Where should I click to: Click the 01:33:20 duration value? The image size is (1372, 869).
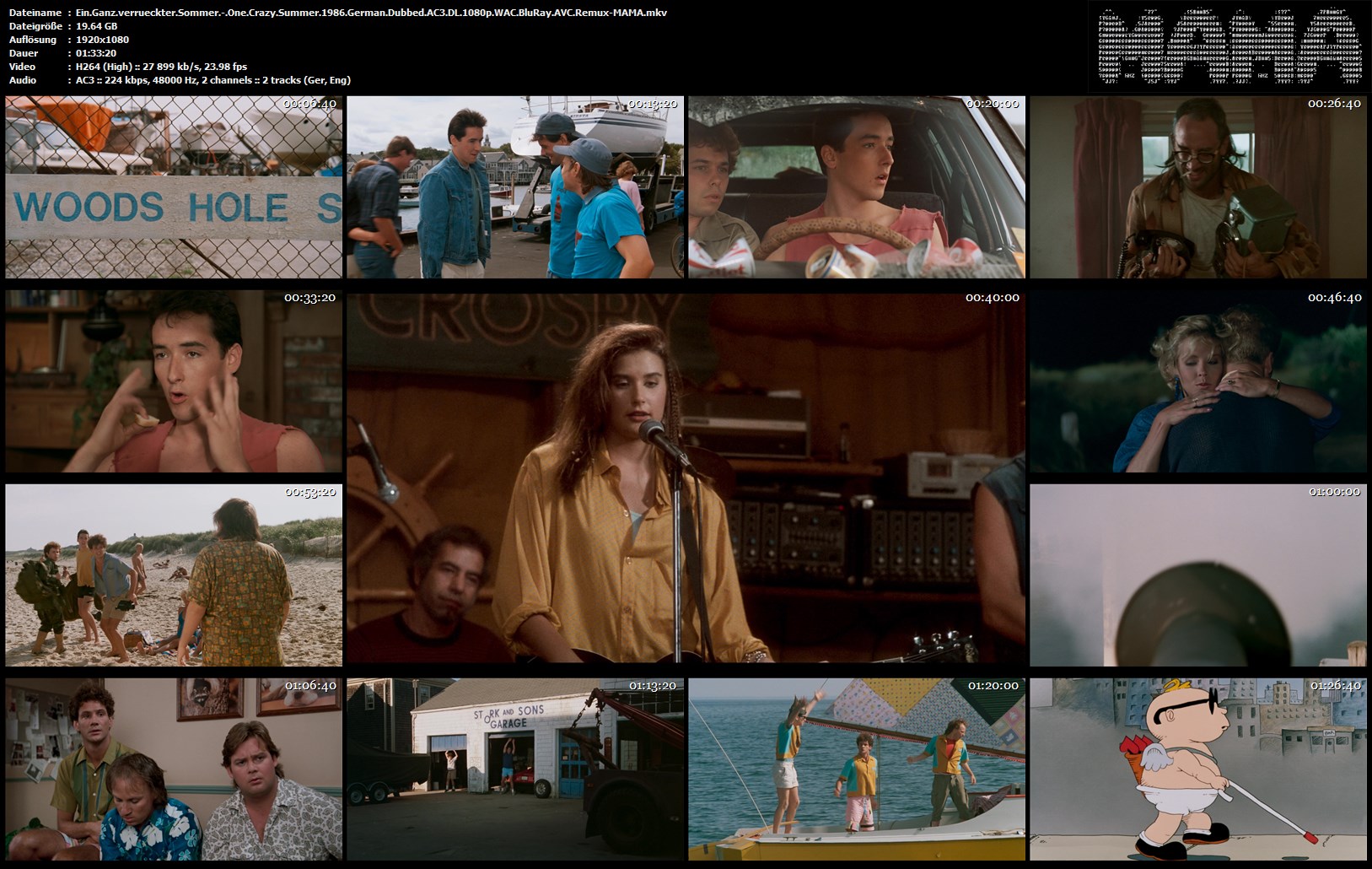click(x=96, y=53)
